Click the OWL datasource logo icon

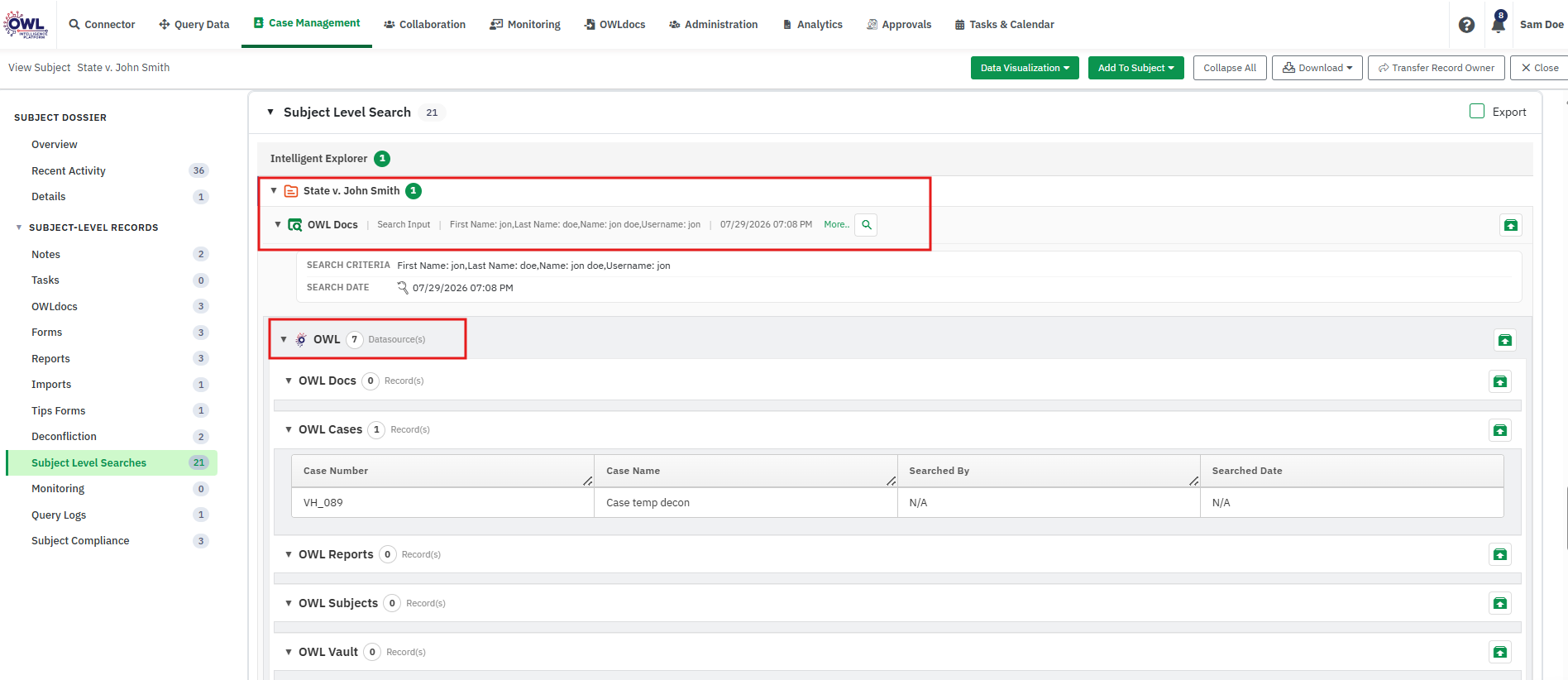[x=301, y=339]
